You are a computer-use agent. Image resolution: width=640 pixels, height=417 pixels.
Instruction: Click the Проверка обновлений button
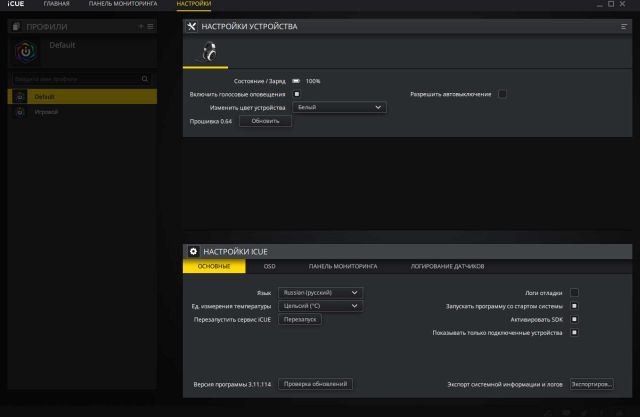(315, 384)
